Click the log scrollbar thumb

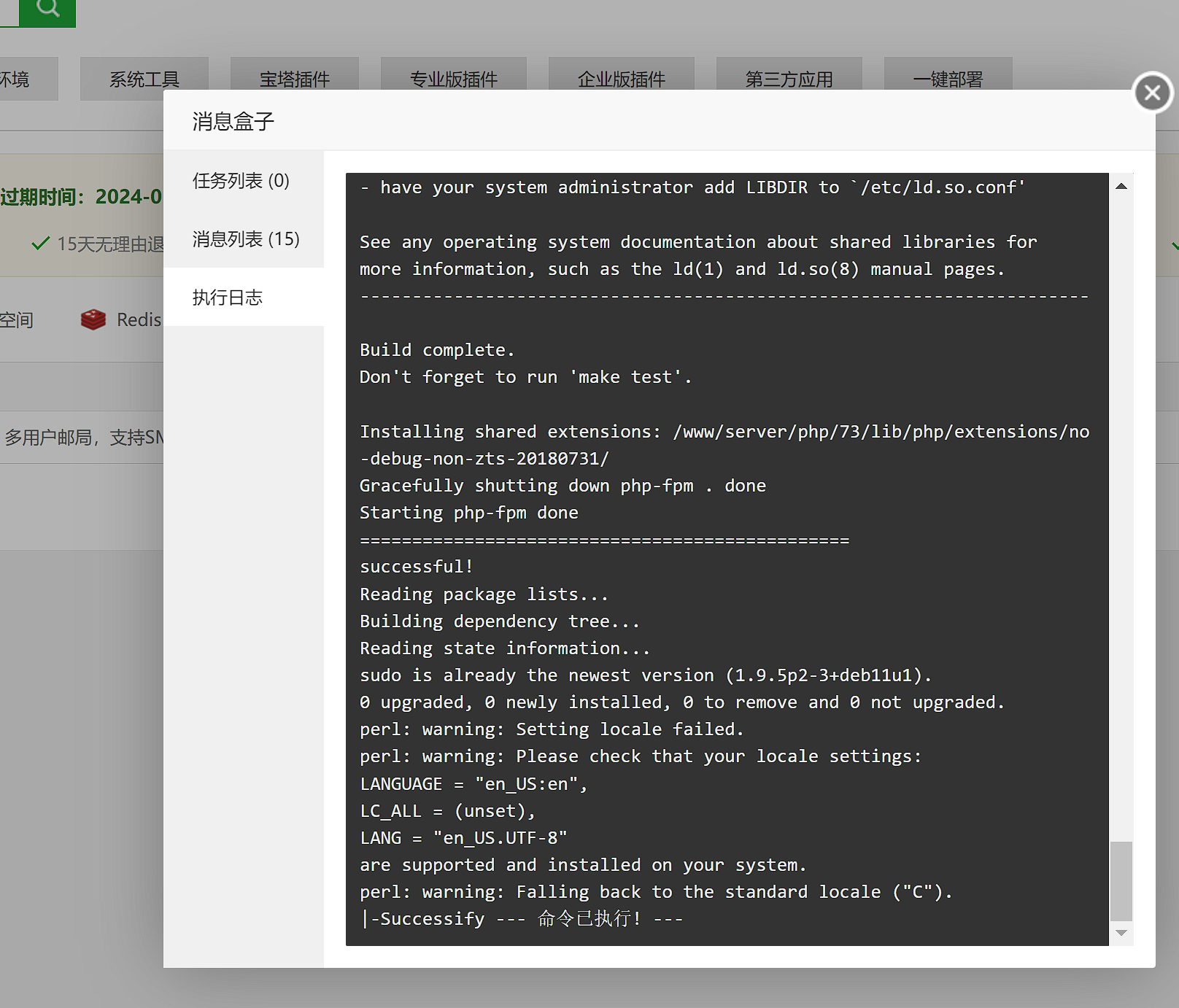point(1121,881)
